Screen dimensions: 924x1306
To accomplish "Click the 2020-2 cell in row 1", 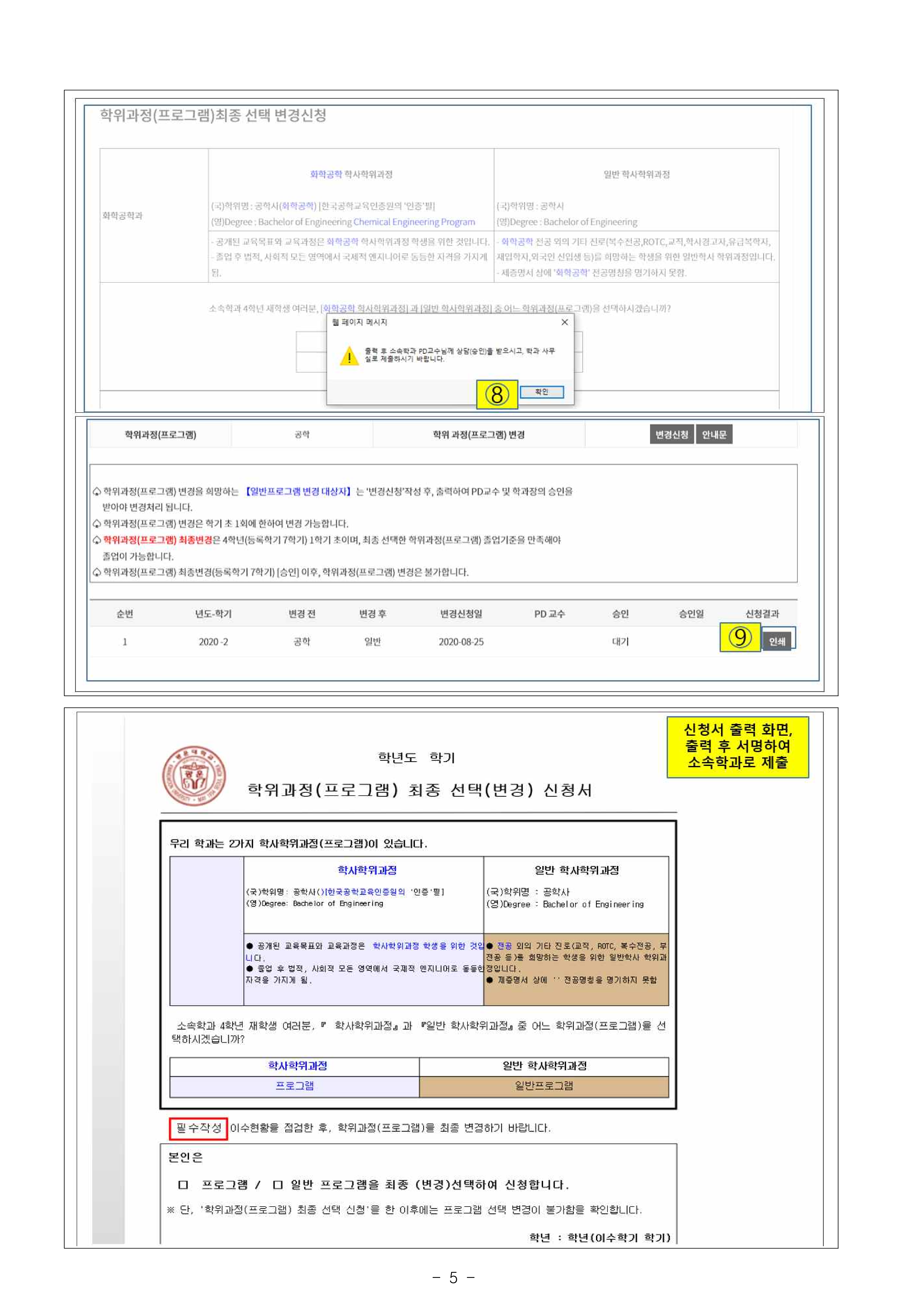I will tap(213, 642).
